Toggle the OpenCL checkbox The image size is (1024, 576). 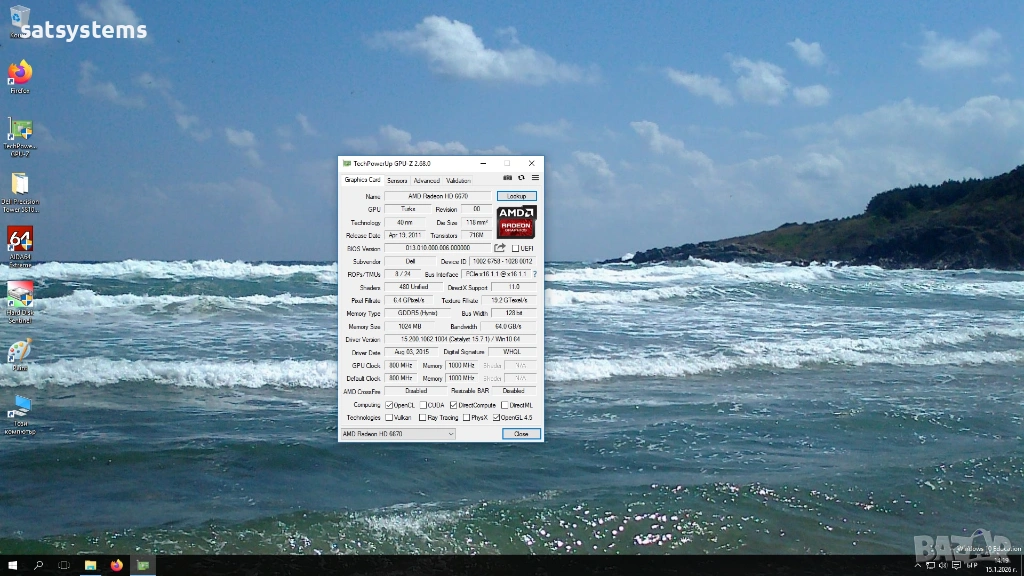coord(389,405)
